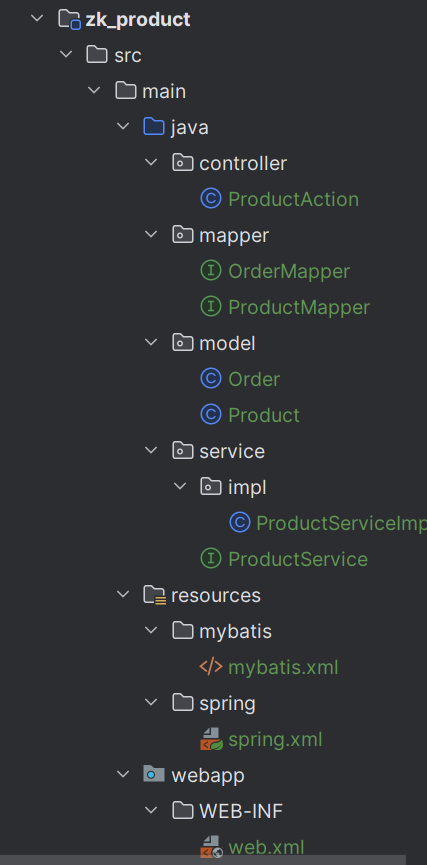Collapse the WEB-INF folder chevron
The width and height of the screenshot is (427, 865).
tap(151, 810)
